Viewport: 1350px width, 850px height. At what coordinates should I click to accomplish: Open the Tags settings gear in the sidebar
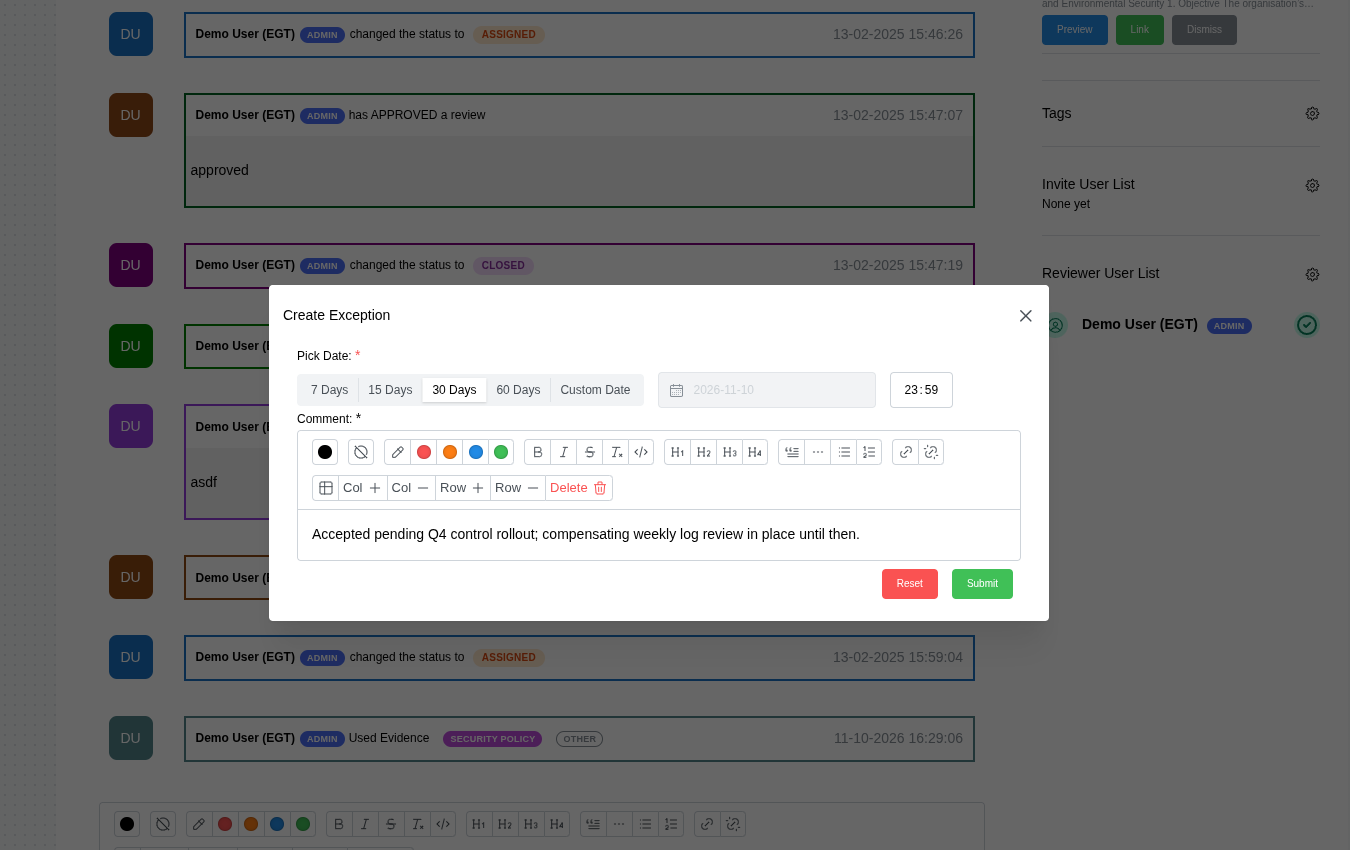(1312, 114)
